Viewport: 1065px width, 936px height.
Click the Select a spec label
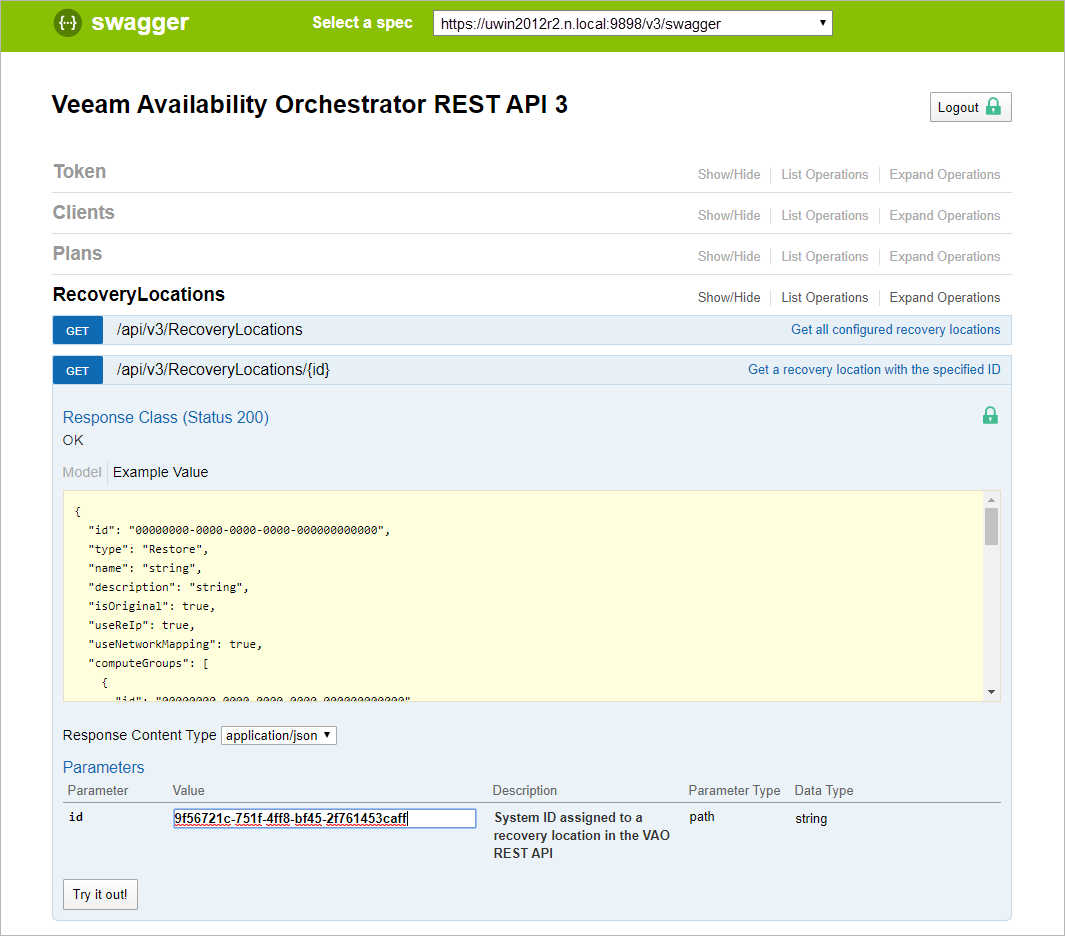click(362, 22)
